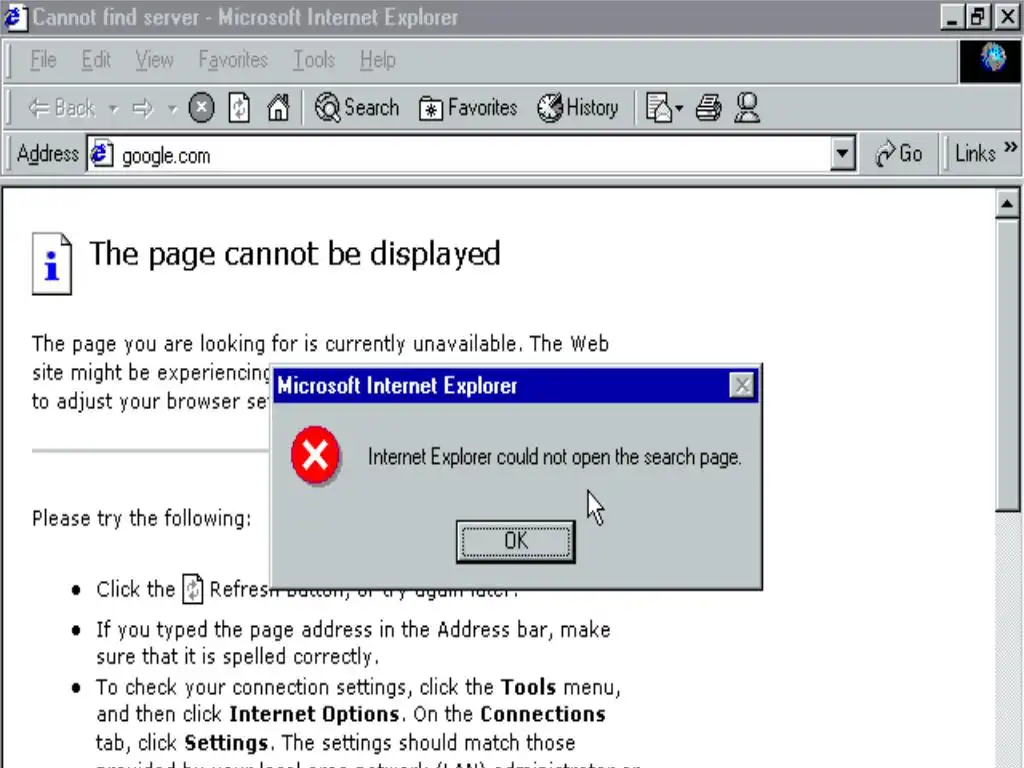Open the History toolbar button

[x=578, y=108]
